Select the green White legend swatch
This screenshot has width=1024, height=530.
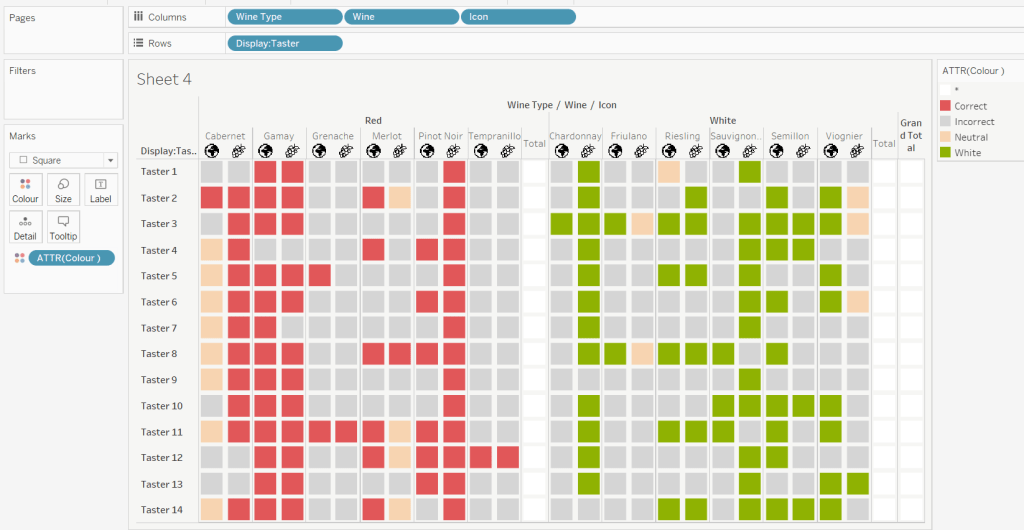946,153
